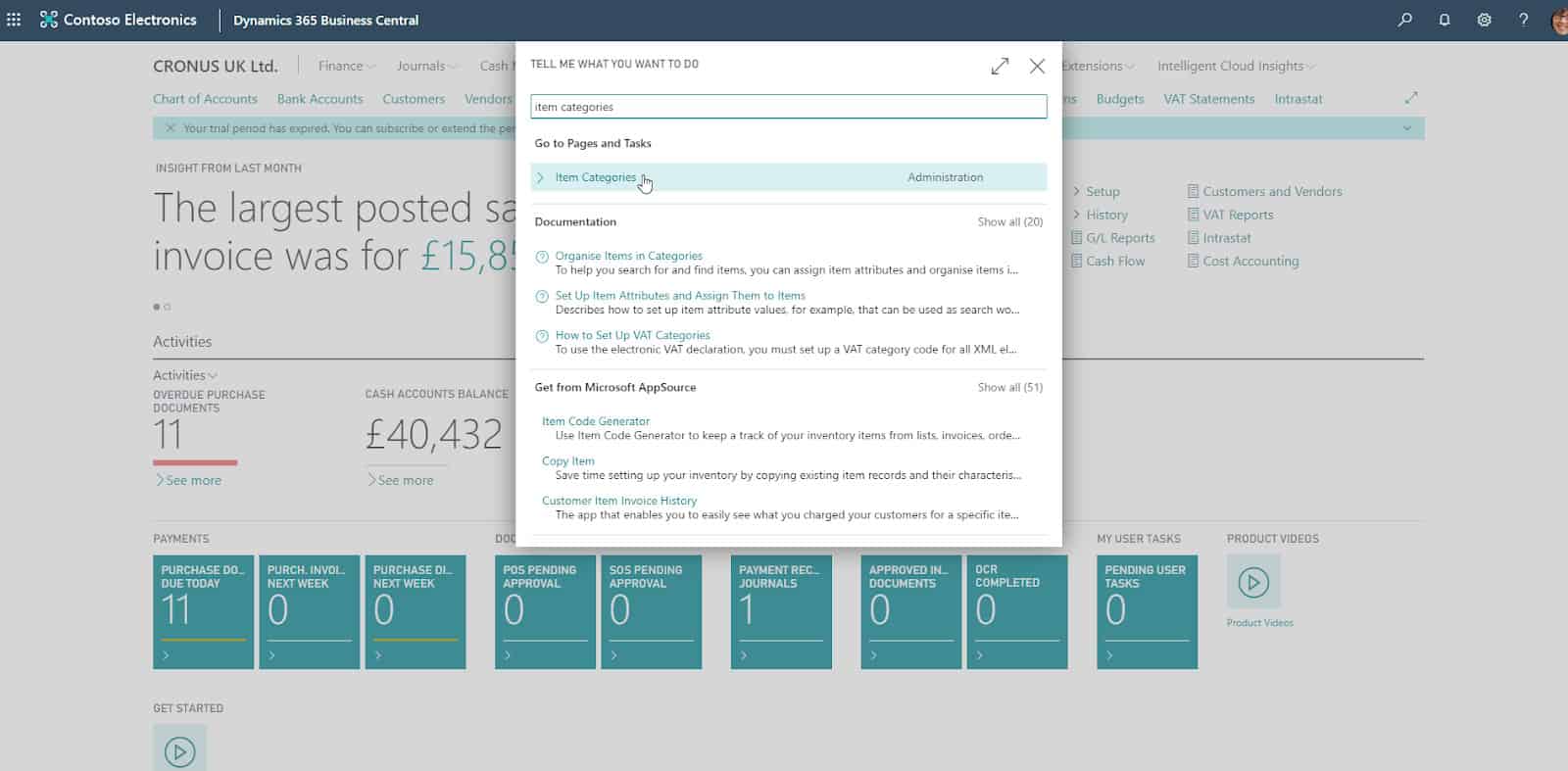
Task: Click the help question mark icon
Action: click(x=1523, y=20)
